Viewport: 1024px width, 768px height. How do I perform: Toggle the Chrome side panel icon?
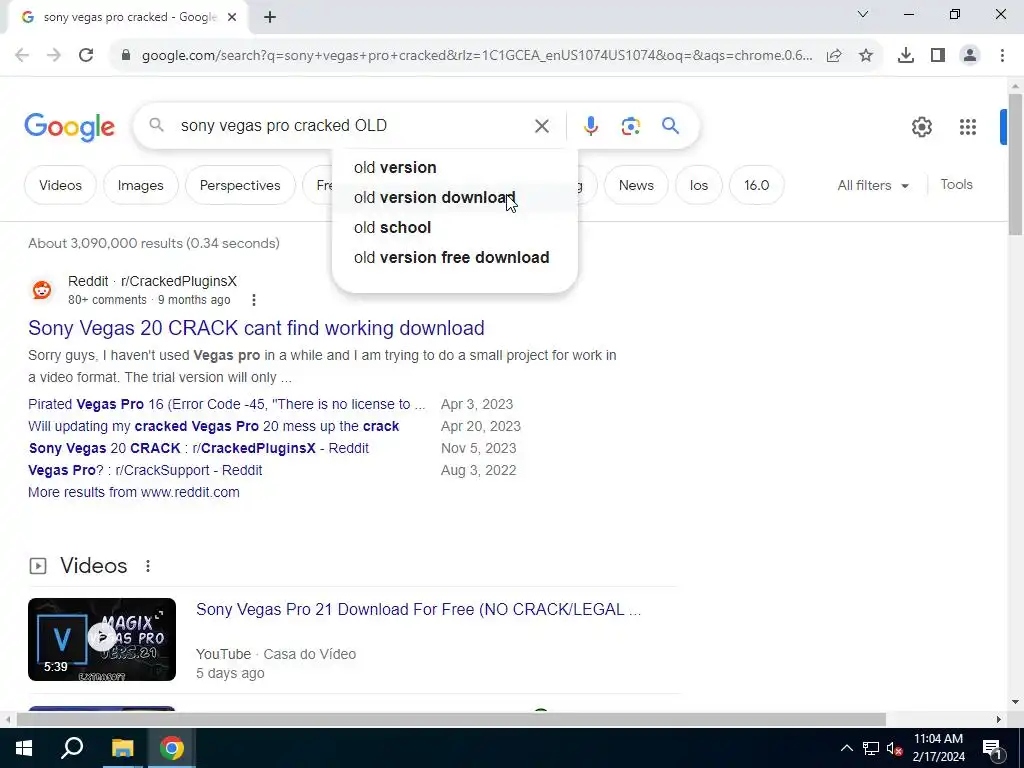938,56
